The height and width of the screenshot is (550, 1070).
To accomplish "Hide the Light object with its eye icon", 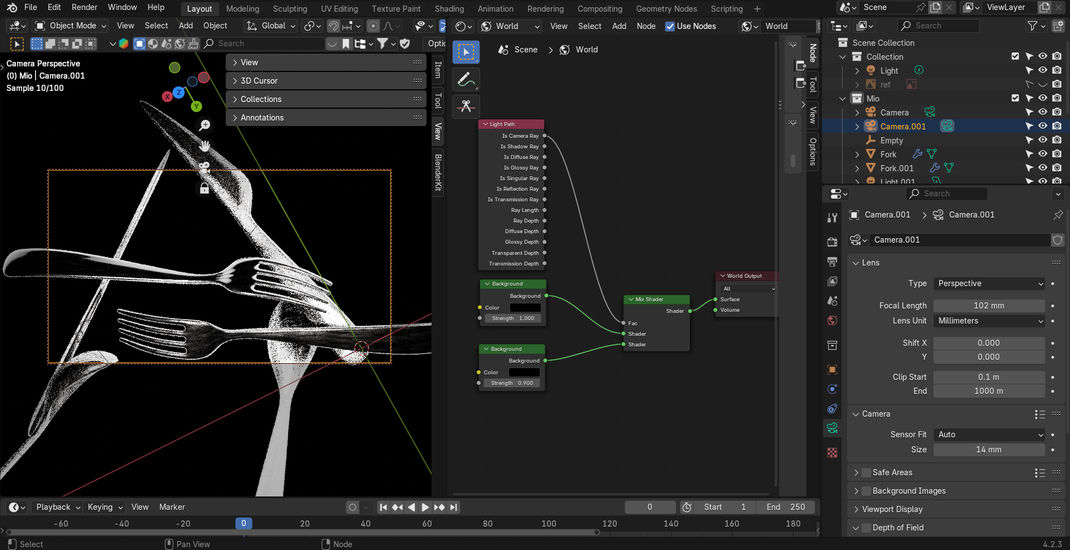I will pyautogui.click(x=1043, y=70).
